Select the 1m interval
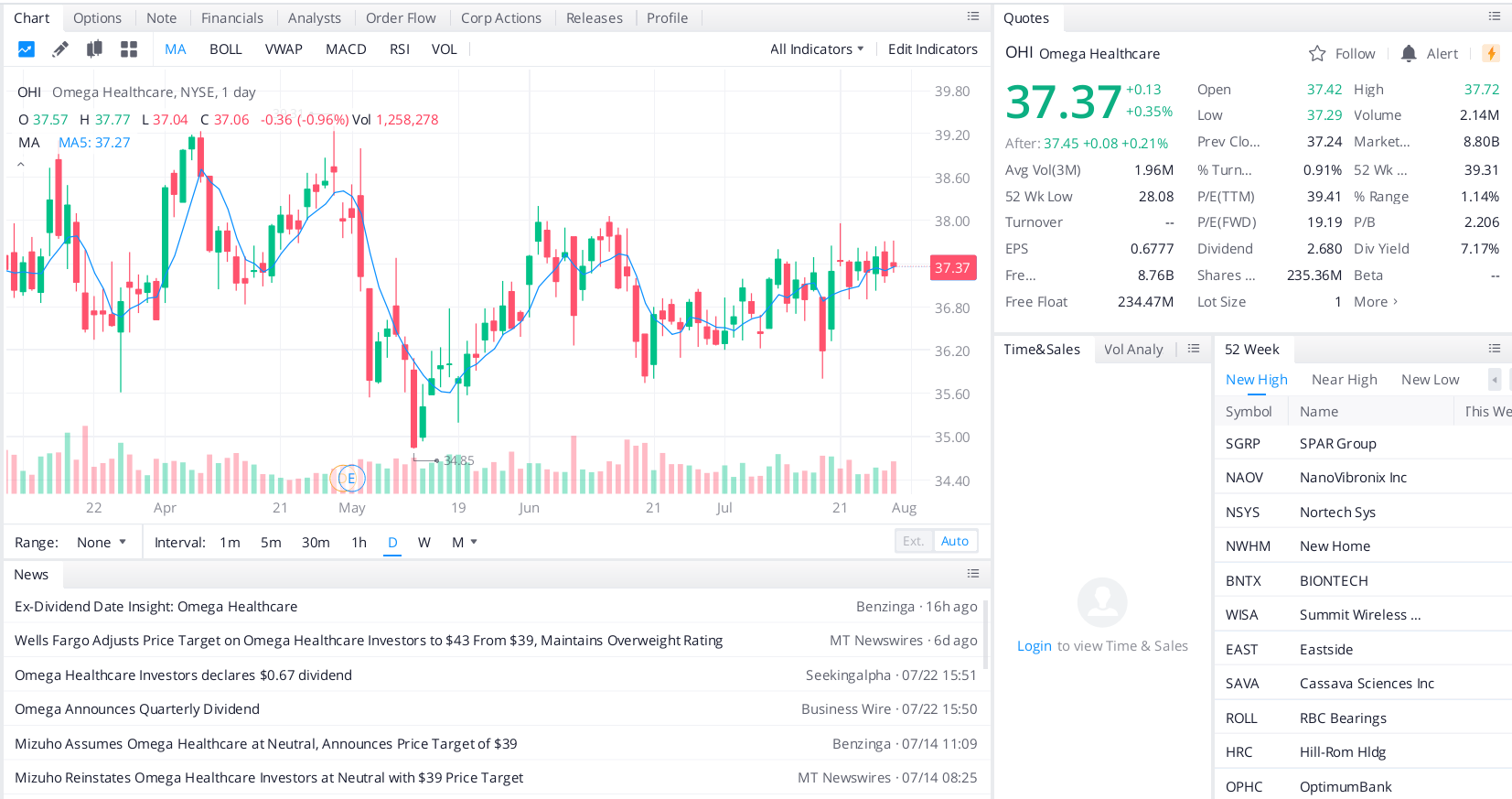Image resolution: width=1512 pixels, height=799 pixels. [231, 543]
